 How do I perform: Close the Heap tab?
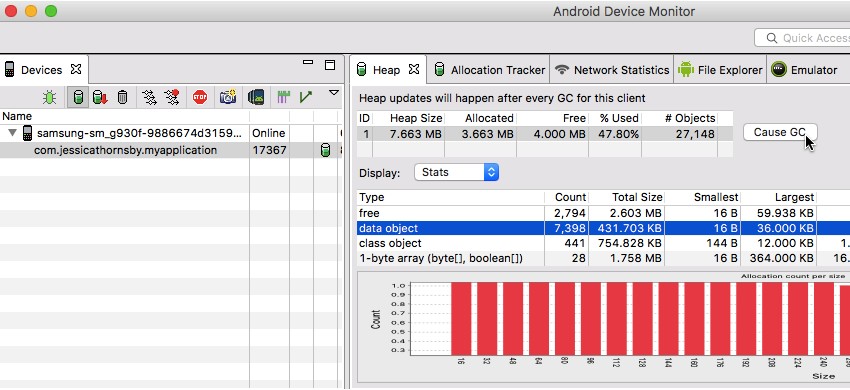[x=414, y=69]
